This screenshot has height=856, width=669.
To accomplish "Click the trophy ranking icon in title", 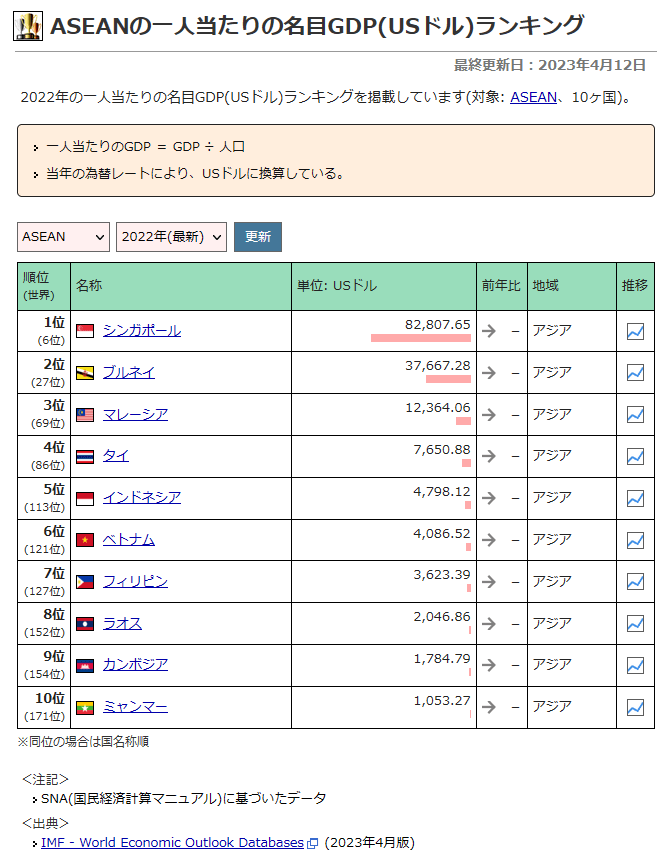I will [28, 26].
